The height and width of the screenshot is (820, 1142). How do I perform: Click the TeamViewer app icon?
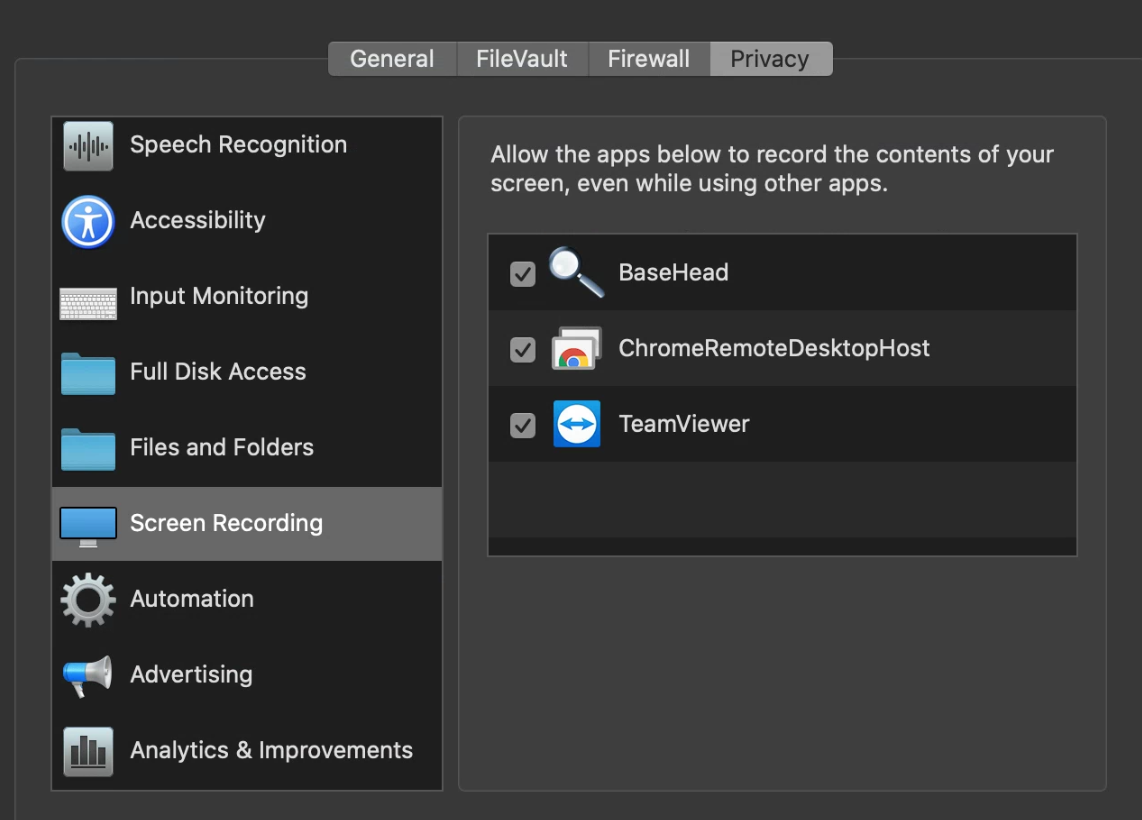tap(577, 423)
